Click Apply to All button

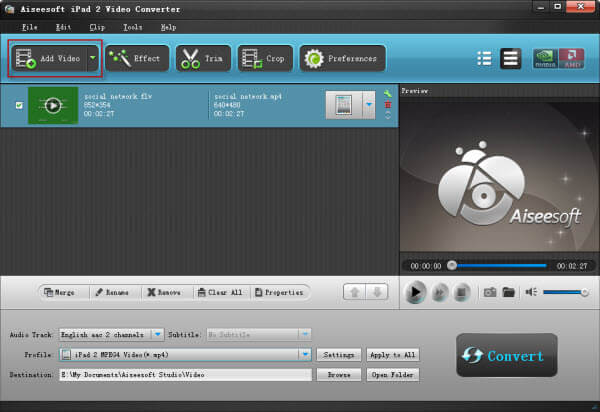tap(393, 355)
